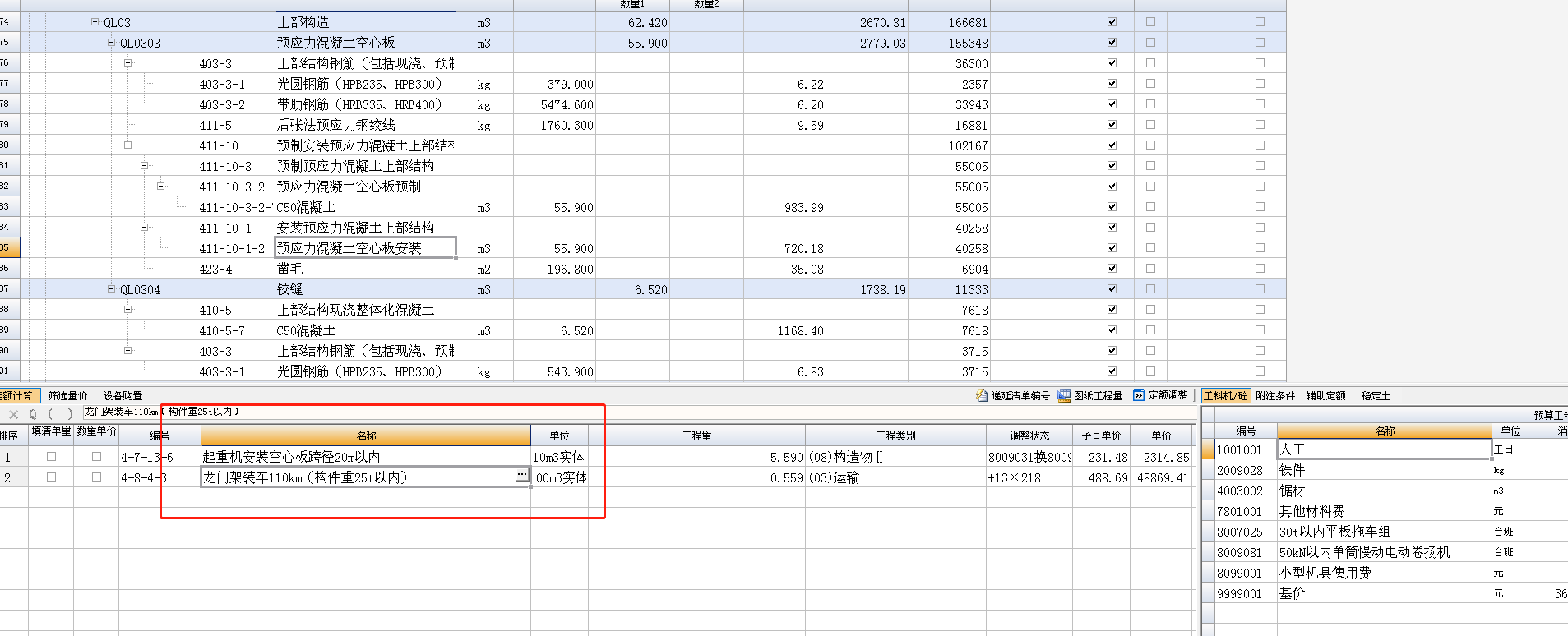The width and height of the screenshot is (1568, 636).
Task: Click the 4003002 锯材 code cell
Action: coord(1246,491)
